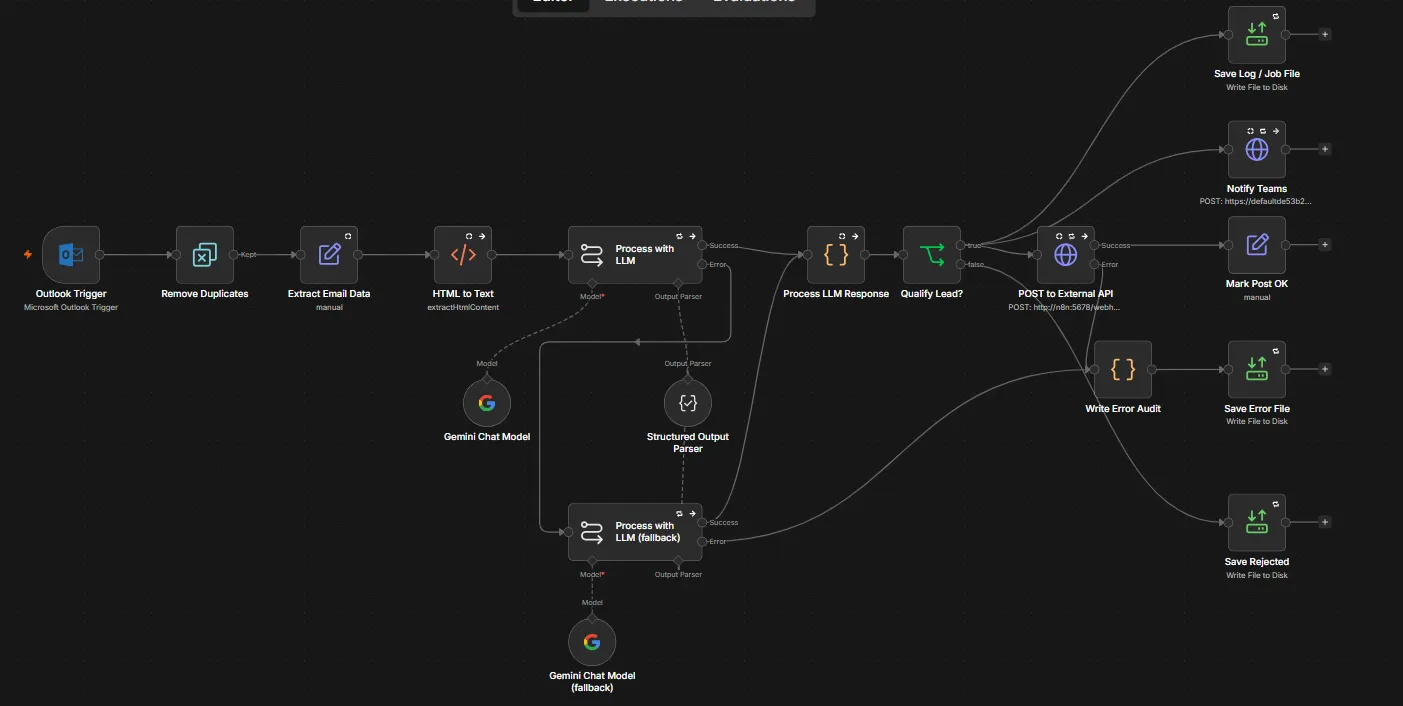Open the Process with LLM node
Viewport: 1403px width, 706px height.
635,255
